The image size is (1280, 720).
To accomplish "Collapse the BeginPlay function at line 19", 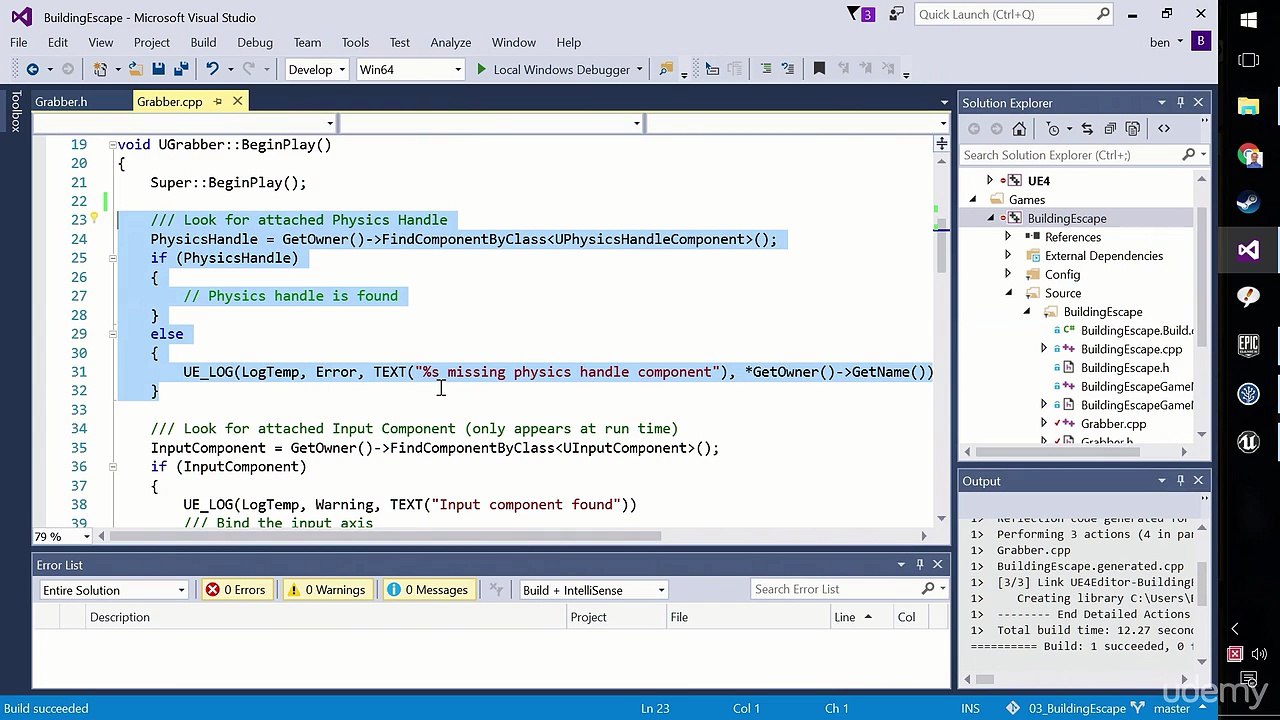I will [x=112, y=145].
